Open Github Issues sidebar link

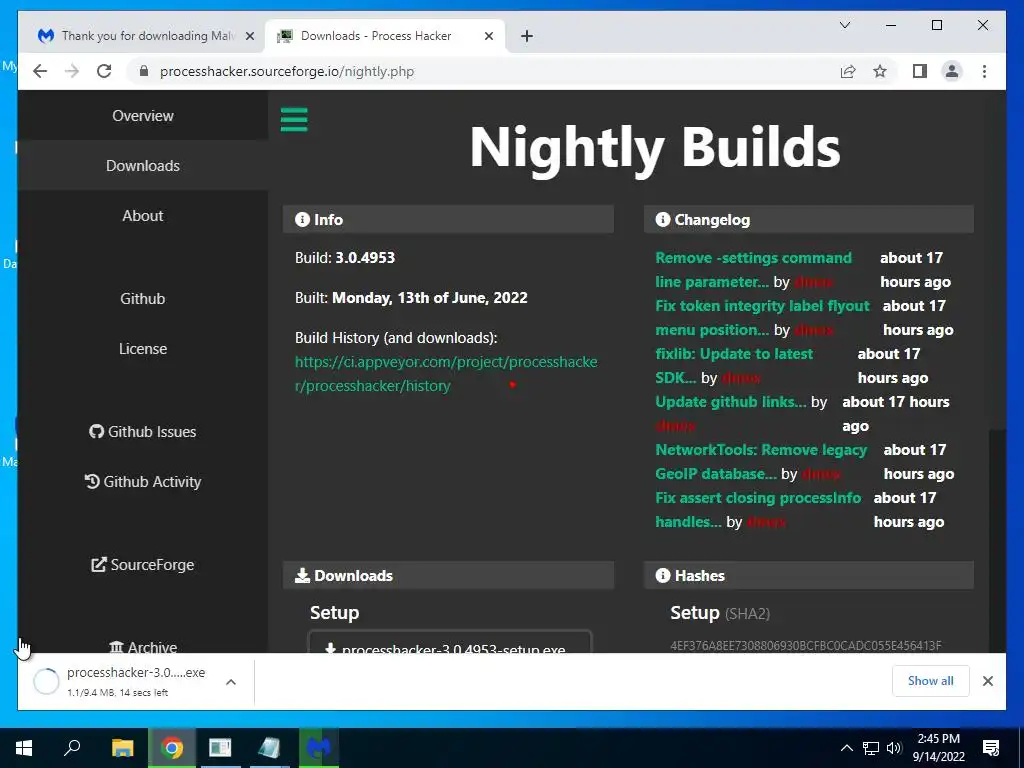point(142,432)
